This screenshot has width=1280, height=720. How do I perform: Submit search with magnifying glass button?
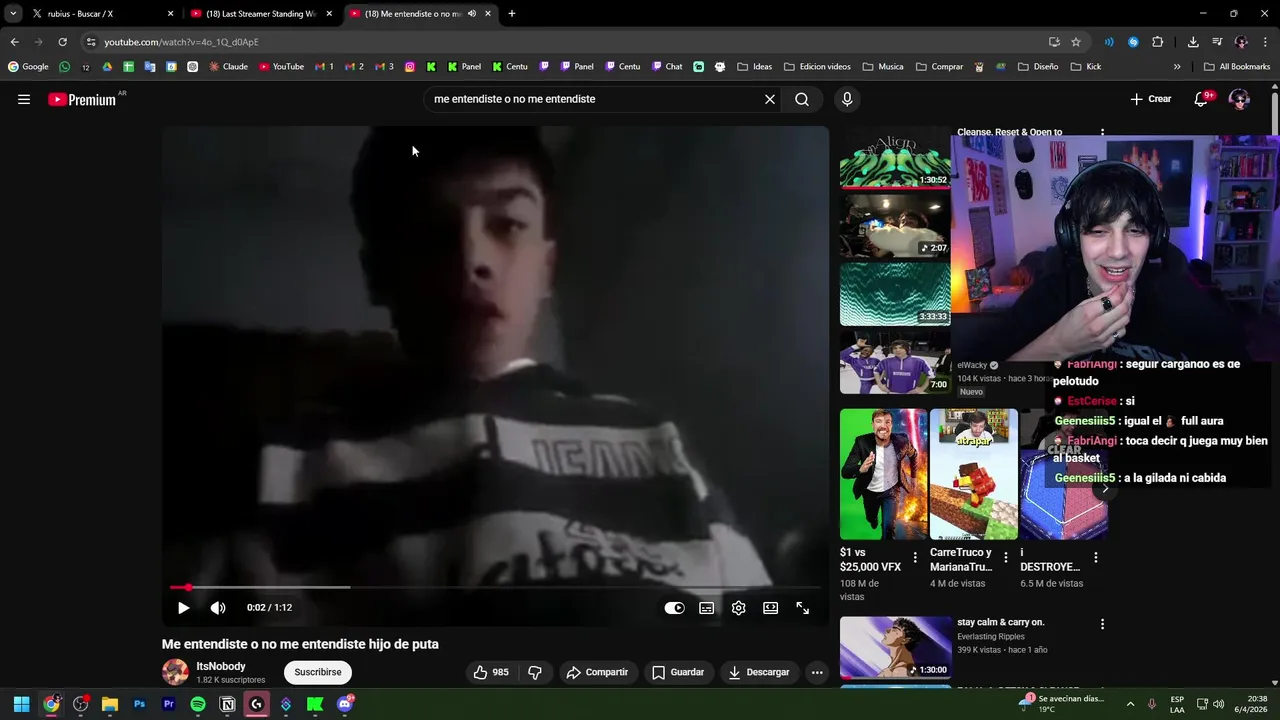coord(802,99)
